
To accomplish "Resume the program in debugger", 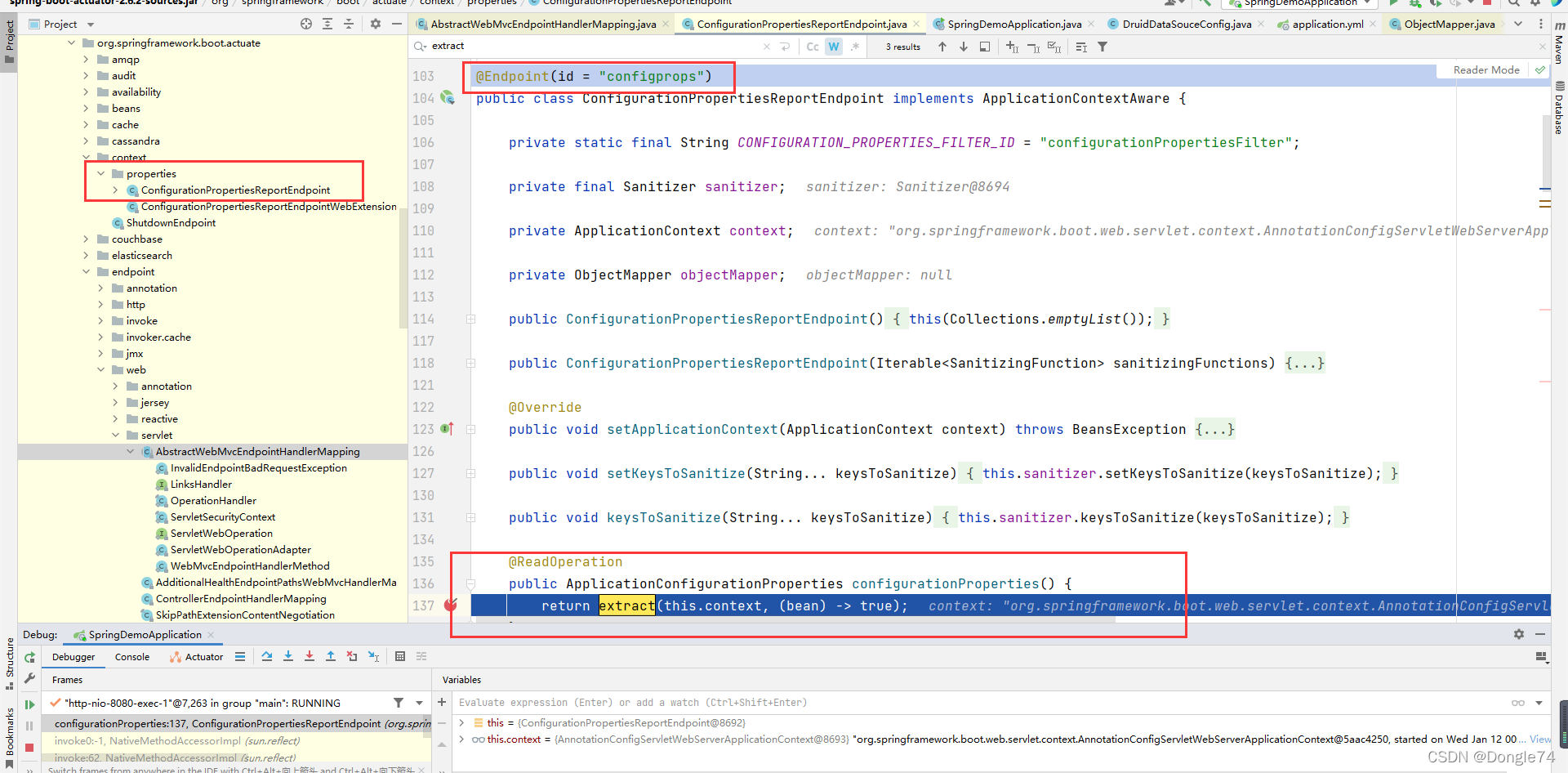I will (30, 704).
